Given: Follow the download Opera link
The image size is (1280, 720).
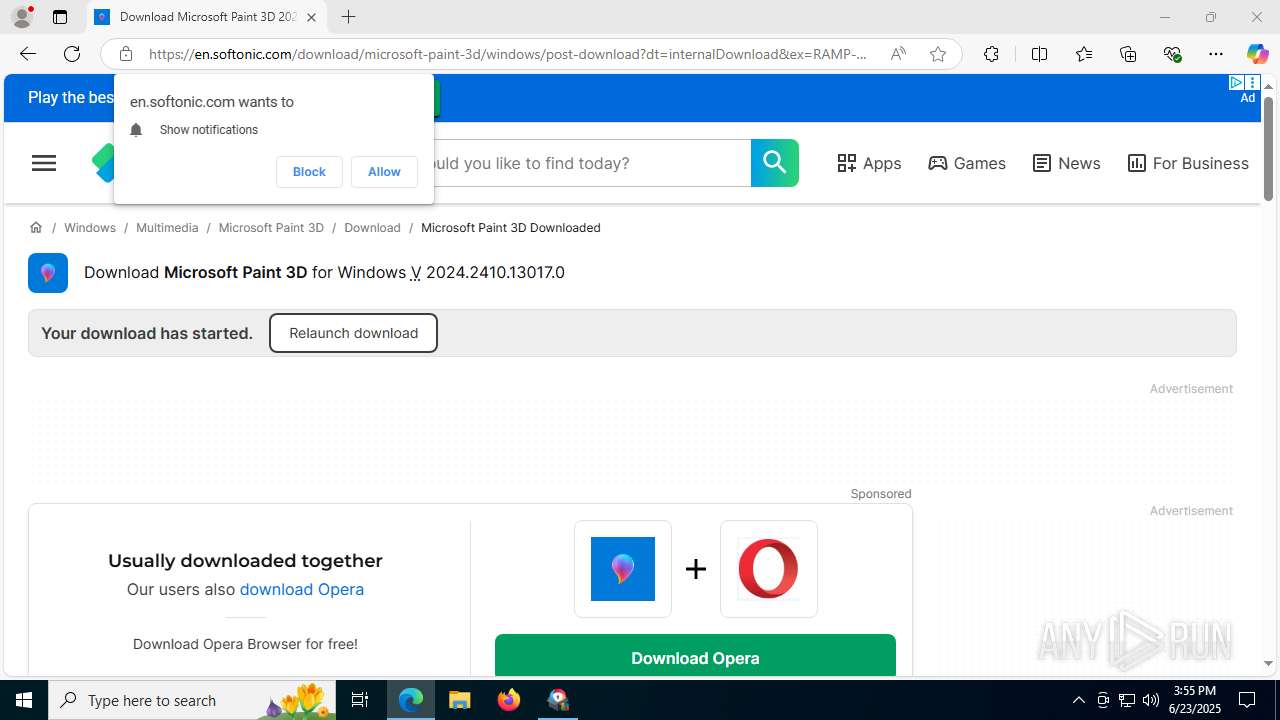Looking at the screenshot, I should 301,589.
